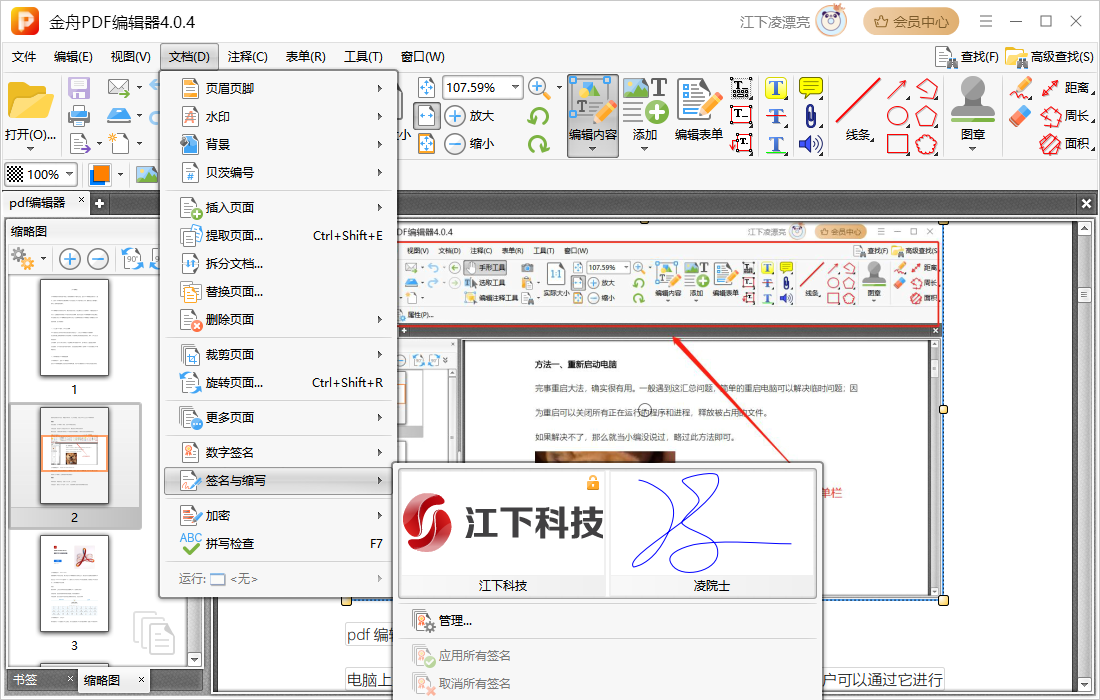Click the orange and blue color swatch
This screenshot has width=1100, height=700.
point(100,174)
